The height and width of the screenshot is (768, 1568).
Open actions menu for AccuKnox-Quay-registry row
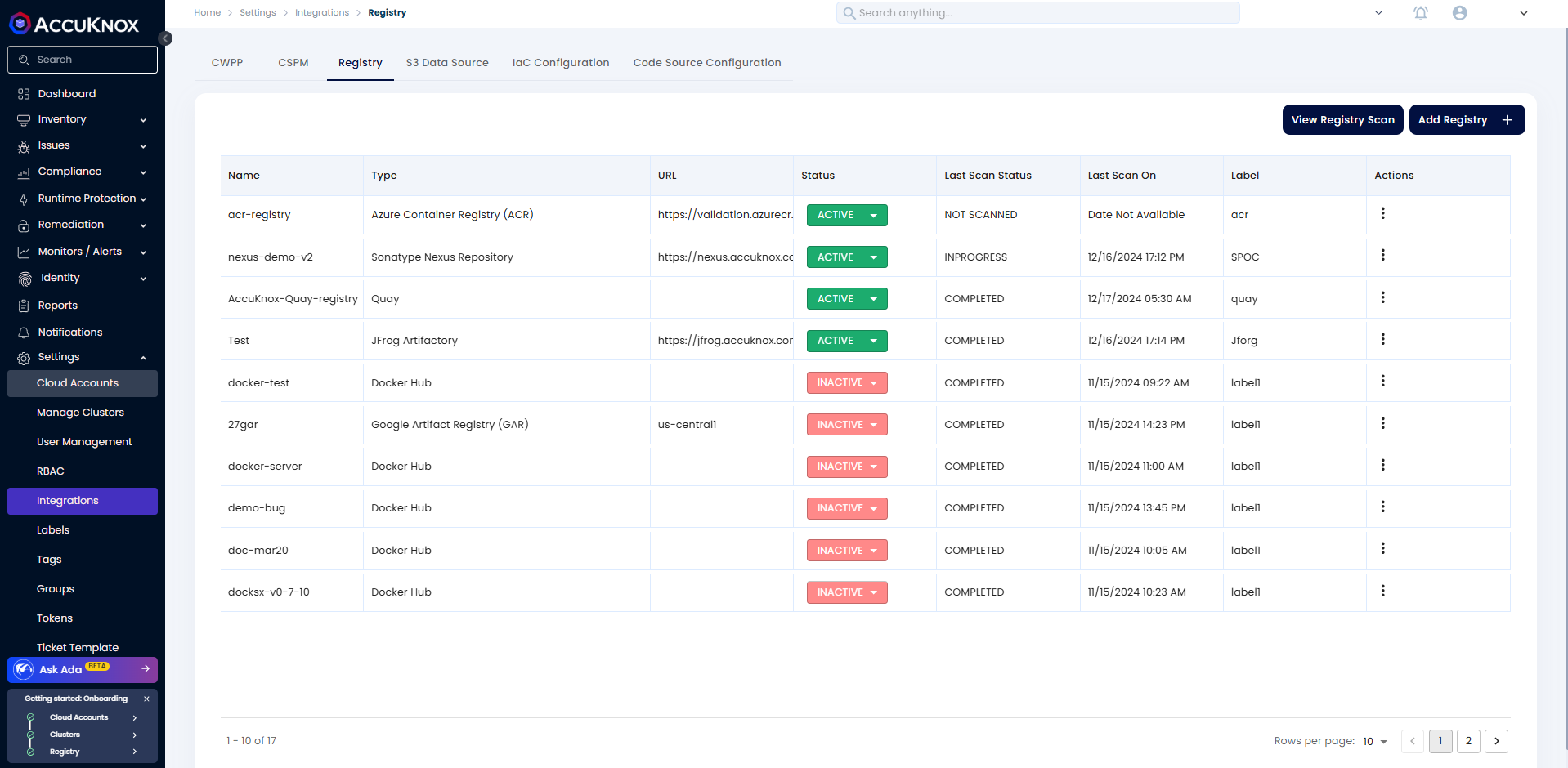[x=1382, y=297]
